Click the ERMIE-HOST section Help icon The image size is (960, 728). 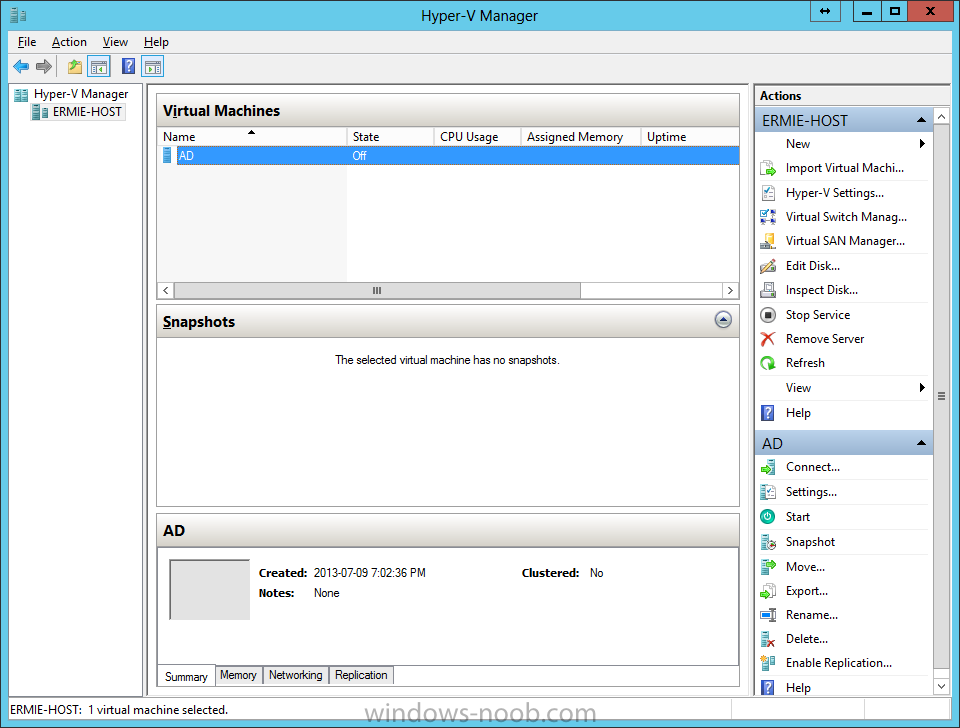(x=768, y=413)
